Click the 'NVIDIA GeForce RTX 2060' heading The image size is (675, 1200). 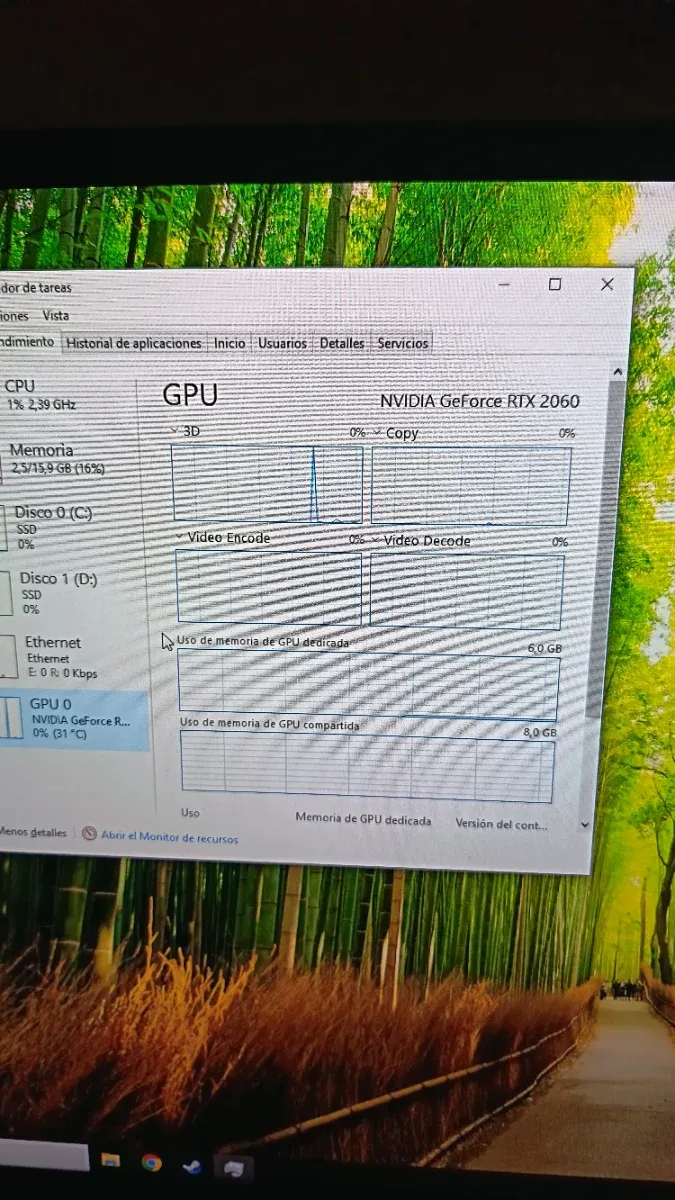click(x=480, y=401)
